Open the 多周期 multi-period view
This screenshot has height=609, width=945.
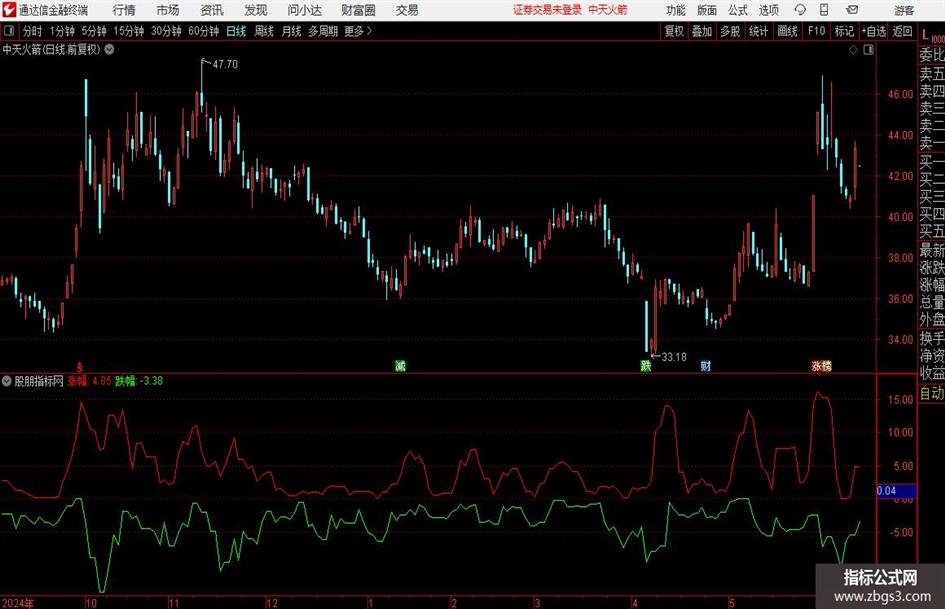[324, 31]
